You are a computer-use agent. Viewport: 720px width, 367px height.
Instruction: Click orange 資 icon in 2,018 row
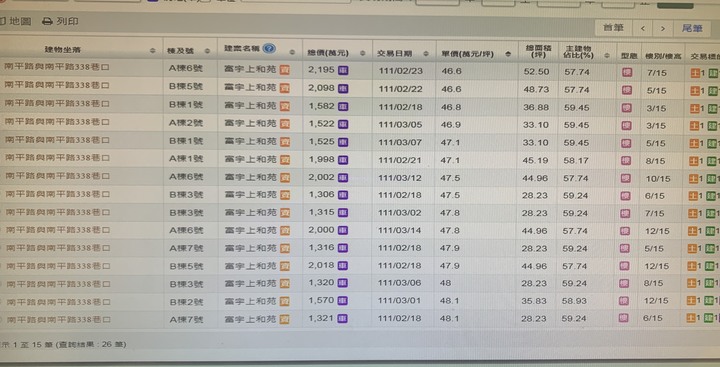[285, 266]
